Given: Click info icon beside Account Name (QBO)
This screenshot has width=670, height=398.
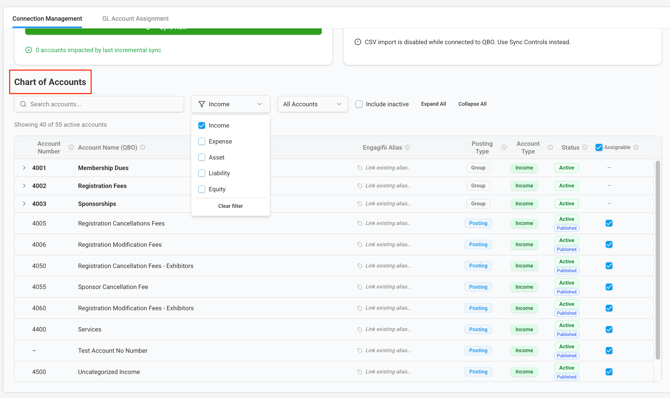Looking at the screenshot, I should (143, 147).
